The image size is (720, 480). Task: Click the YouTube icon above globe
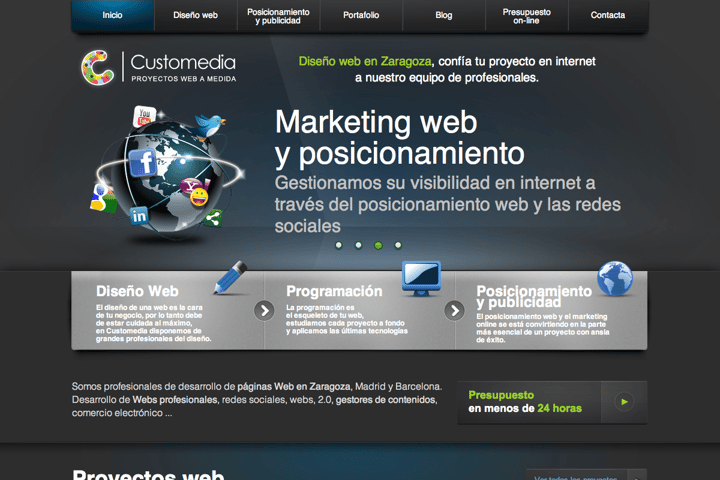coord(144,116)
